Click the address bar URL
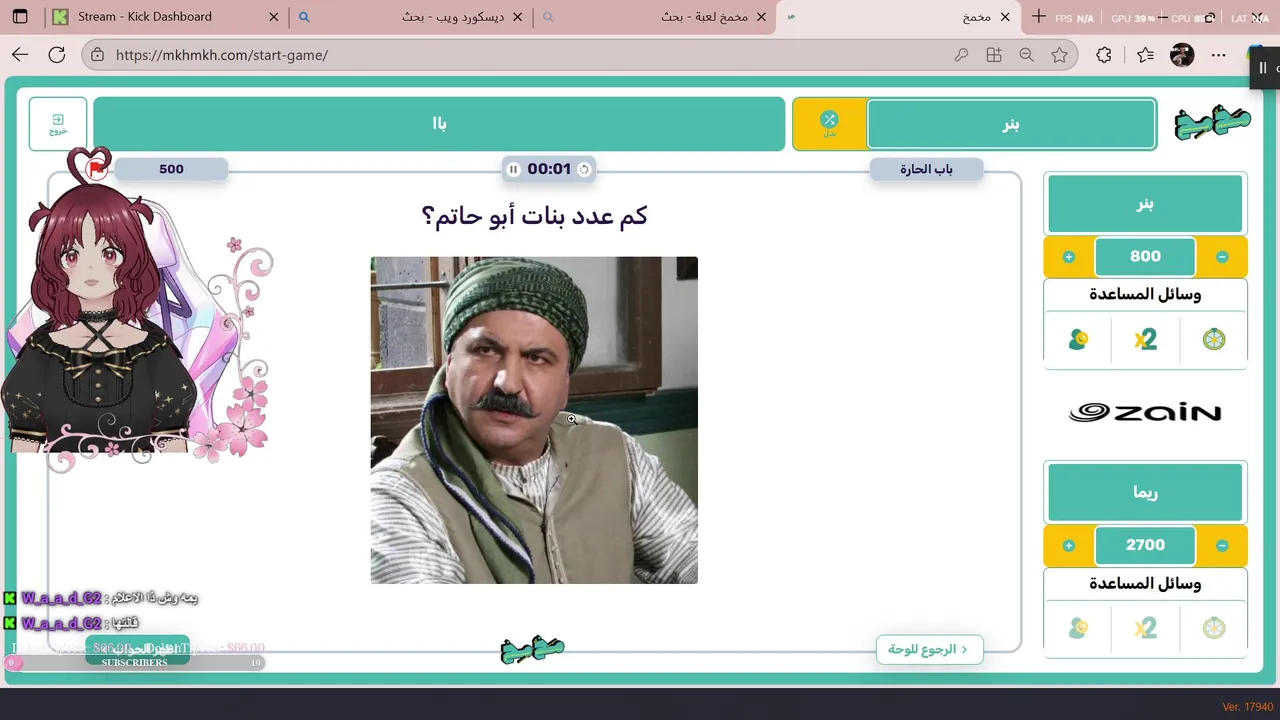1280x720 pixels. pos(222,55)
